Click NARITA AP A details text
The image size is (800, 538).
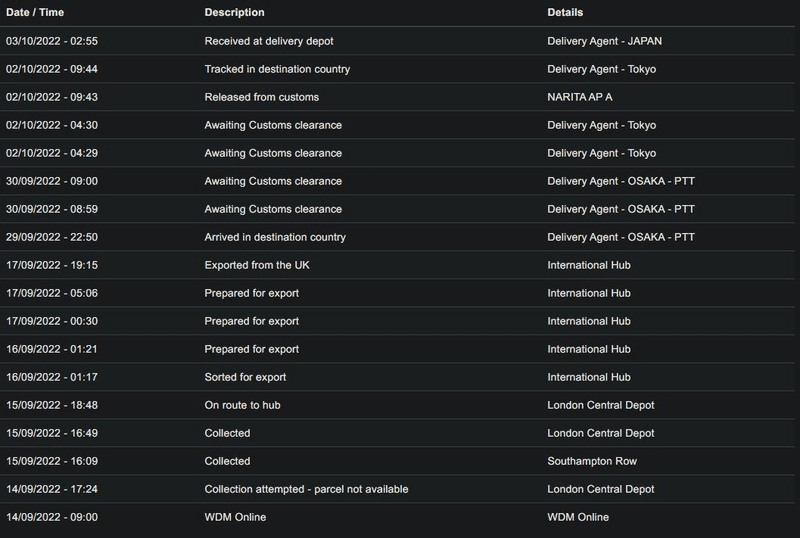[580, 97]
